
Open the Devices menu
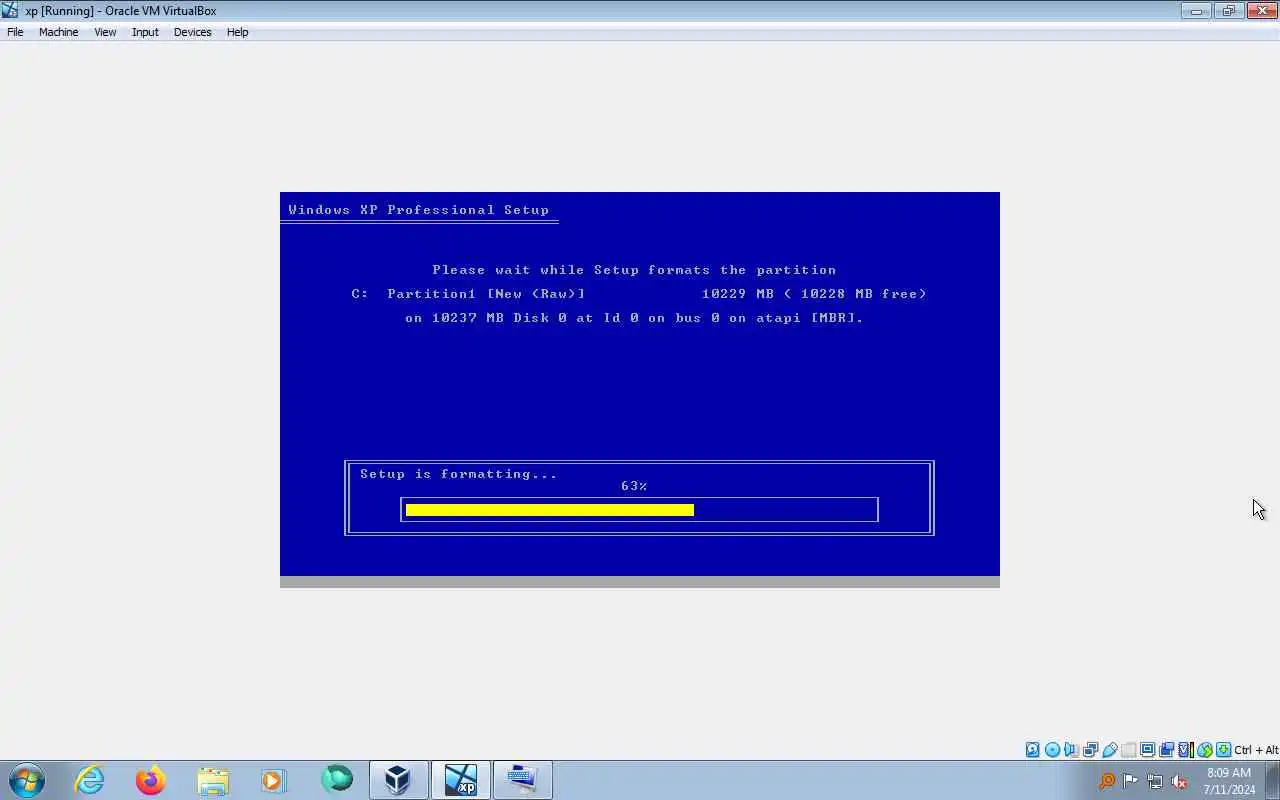coord(192,32)
